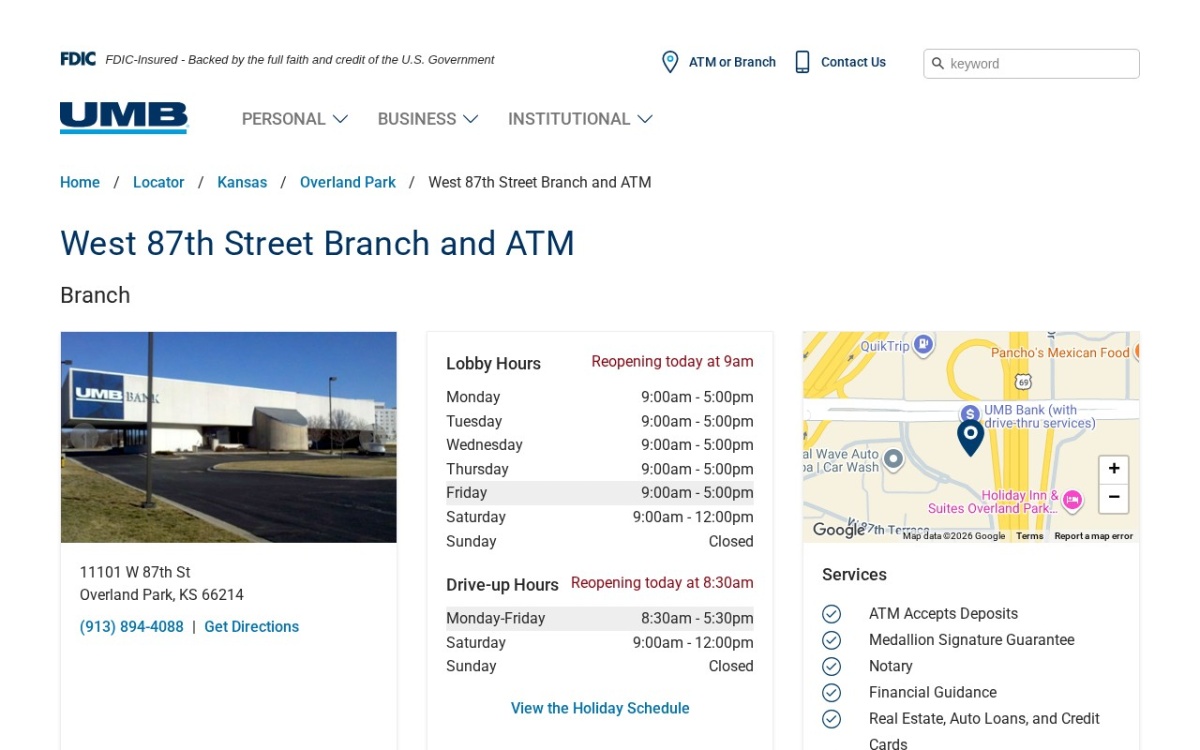Click the Medallion Signature Guarantee checkmark icon
The width and height of the screenshot is (1200, 750).
[831, 640]
